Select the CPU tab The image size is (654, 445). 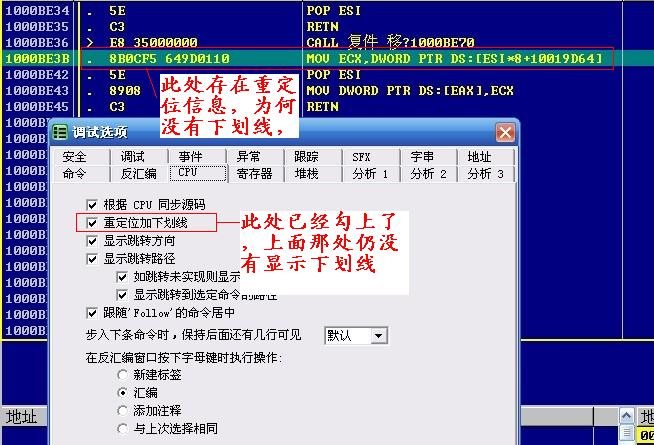pyautogui.click(x=198, y=173)
